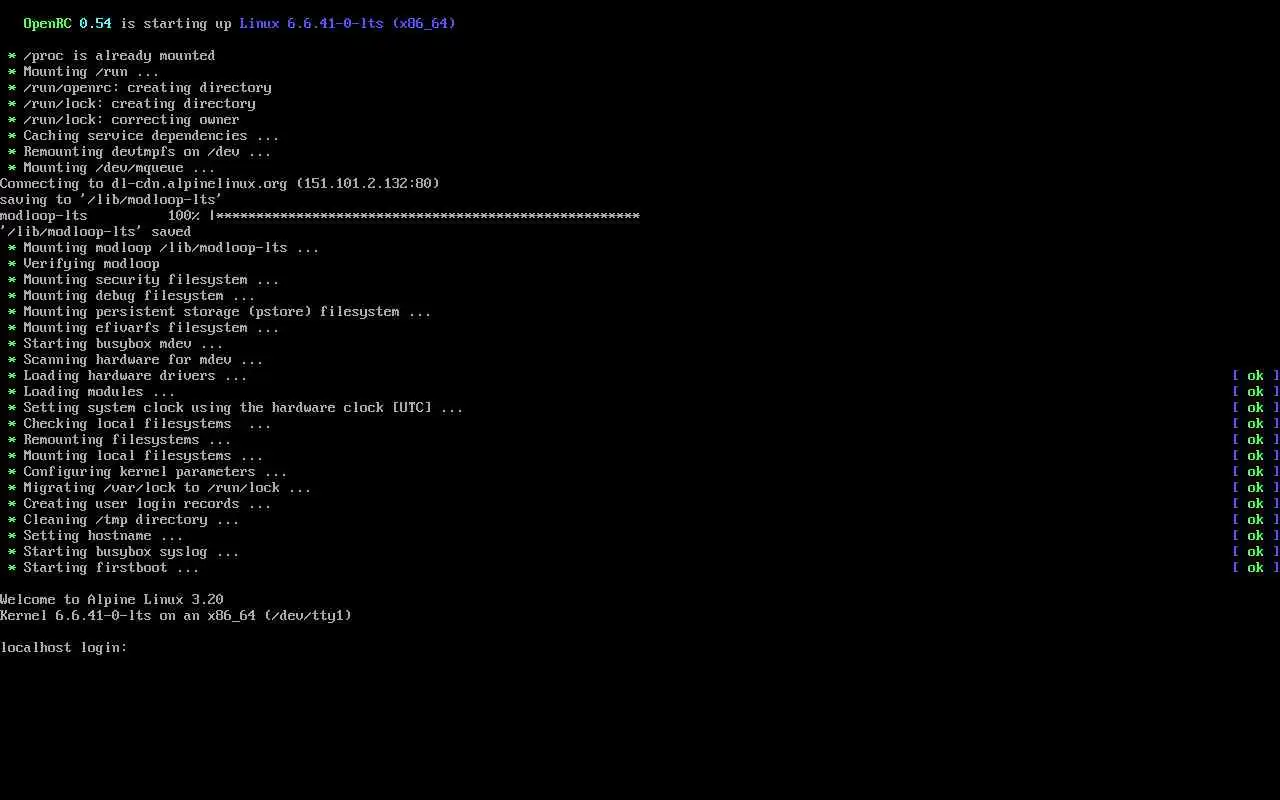
Task: Click 'Starting busybox syslog' line
Action: click(x=124, y=551)
